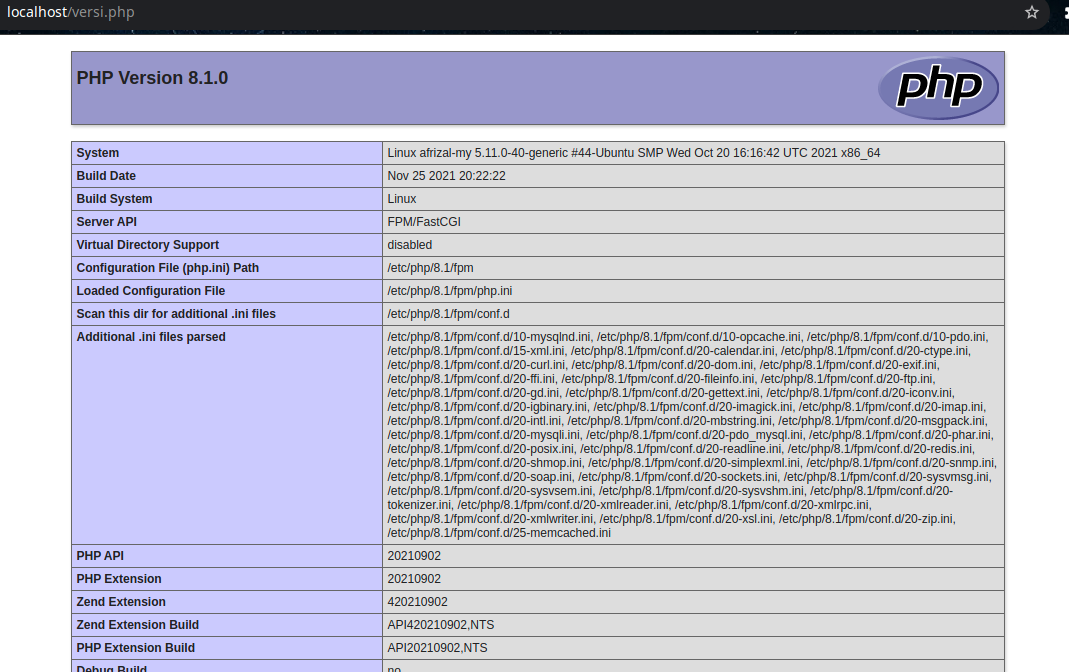
Task: Select the API20210902,NTS value
Action: pos(437,647)
